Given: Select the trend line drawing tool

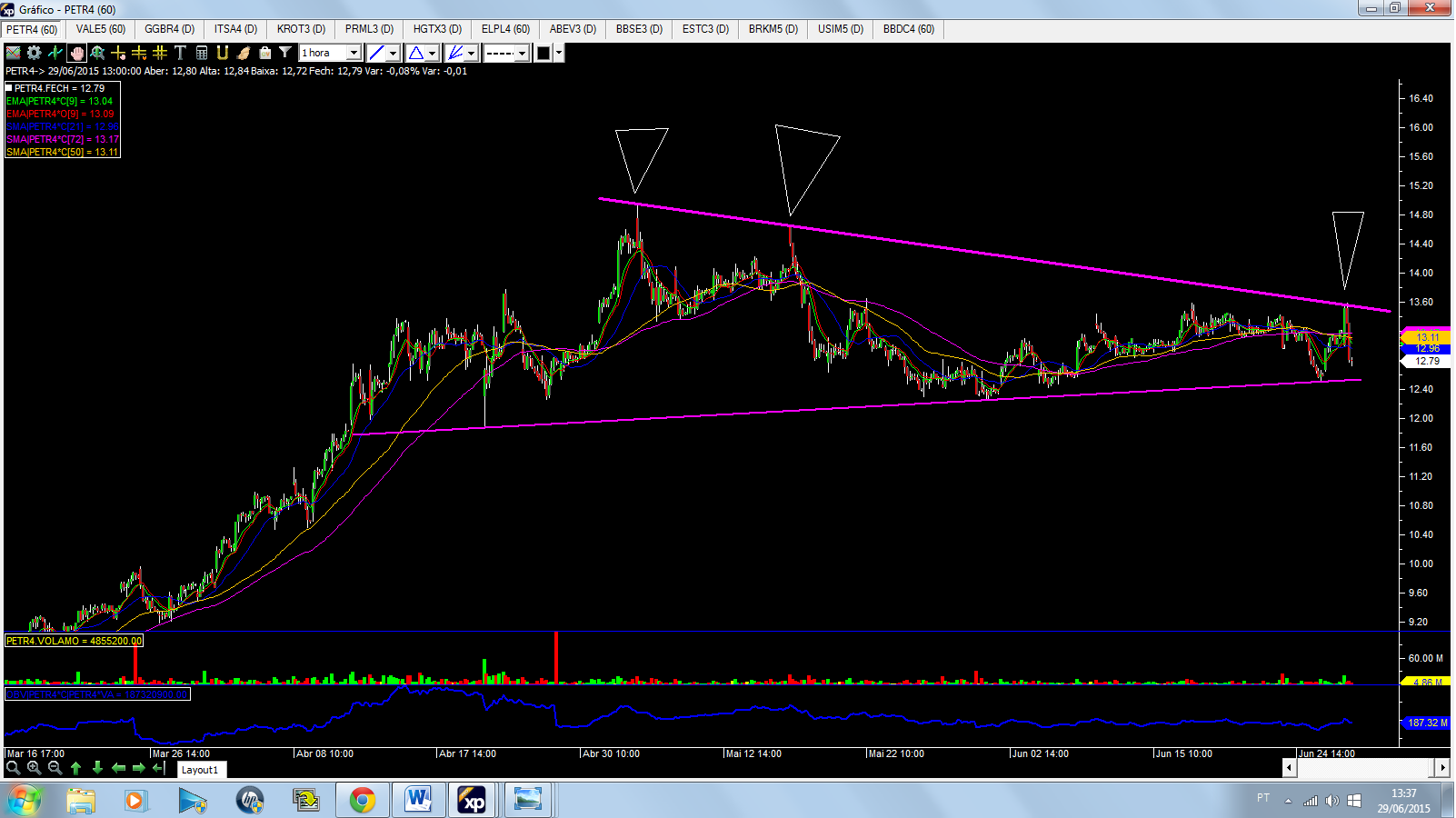Looking at the screenshot, I should (376, 53).
